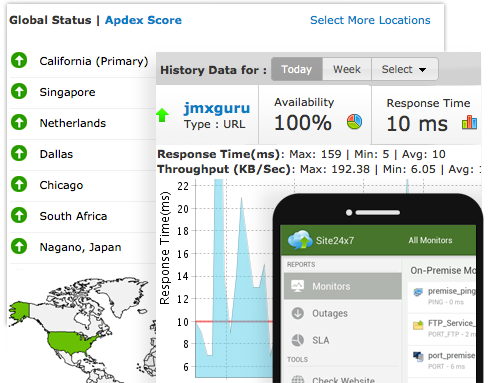The image size is (494, 383).
Task: Tap Check Website under Tools
Action: (x=343, y=380)
